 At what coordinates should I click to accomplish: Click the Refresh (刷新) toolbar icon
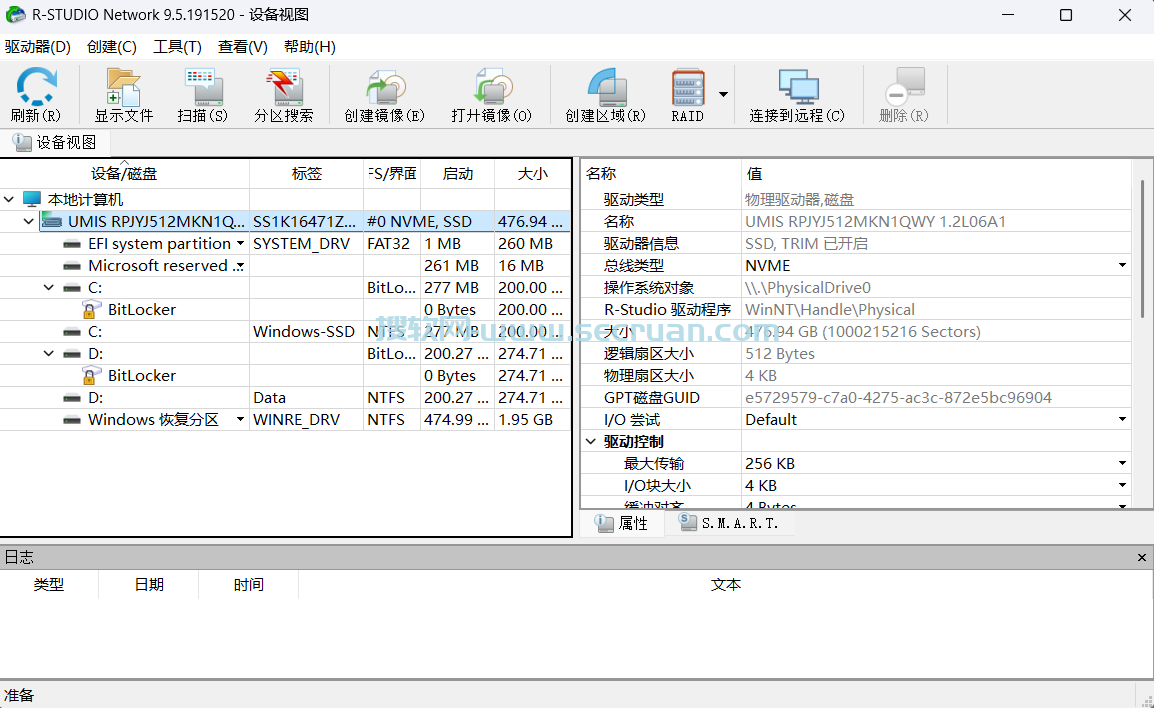click(x=36, y=87)
